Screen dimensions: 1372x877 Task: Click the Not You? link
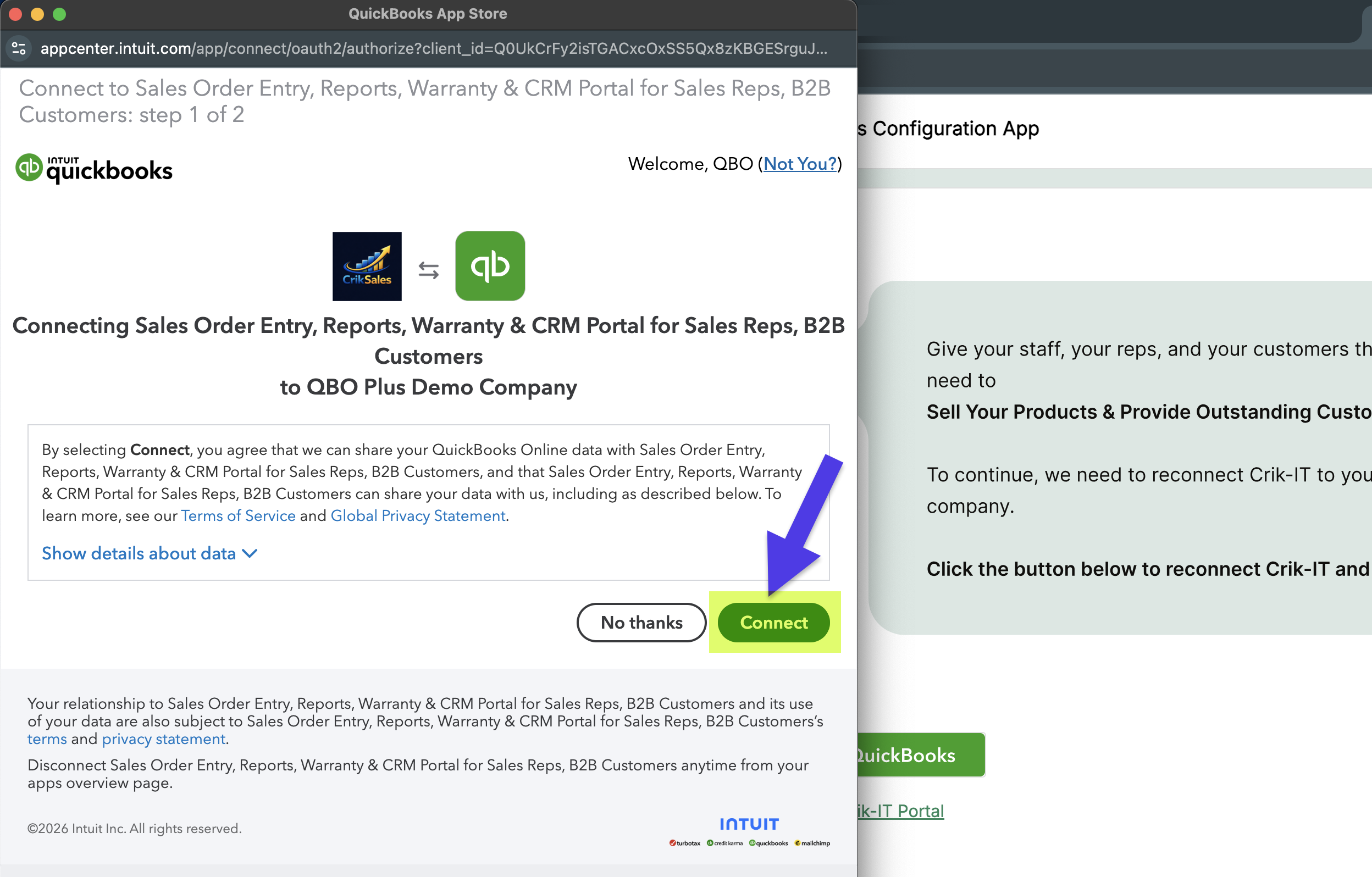800,164
